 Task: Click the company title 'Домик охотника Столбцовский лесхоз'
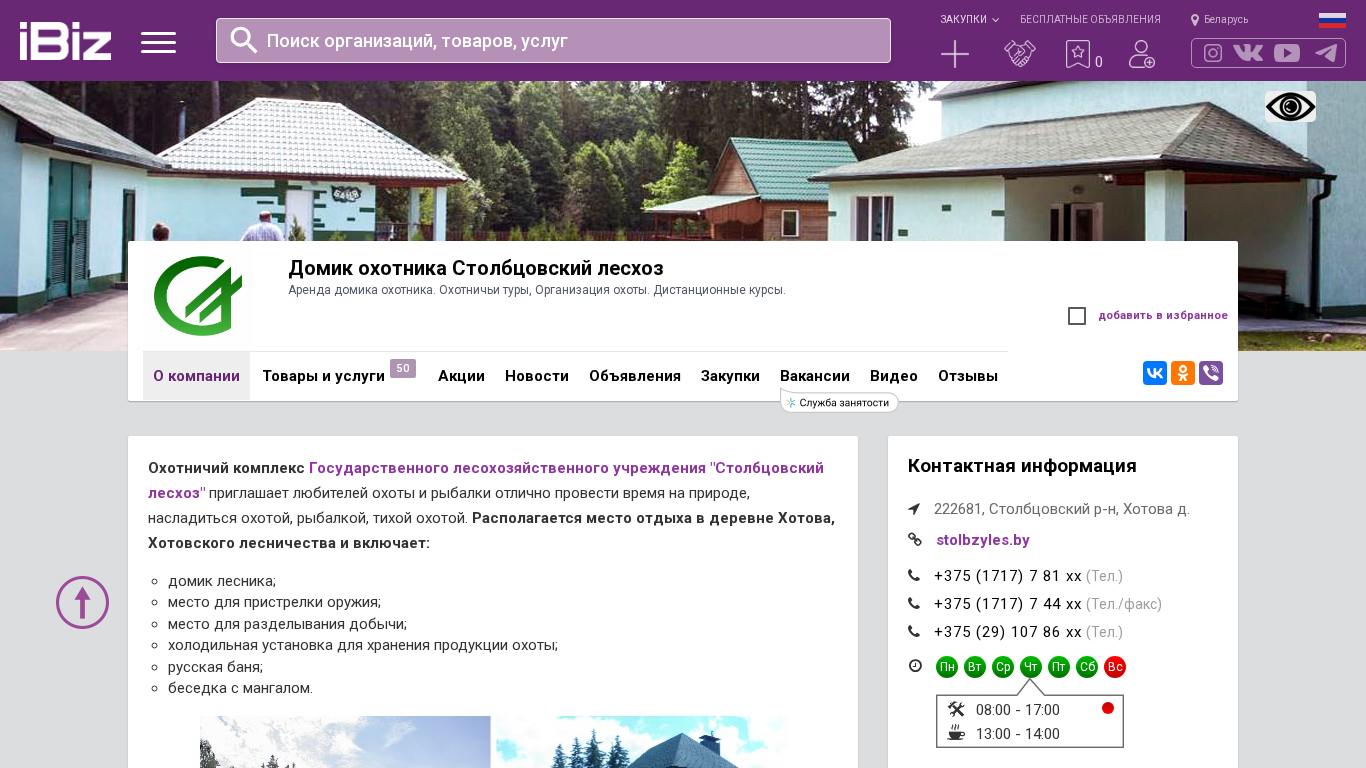tap(476, 268)
